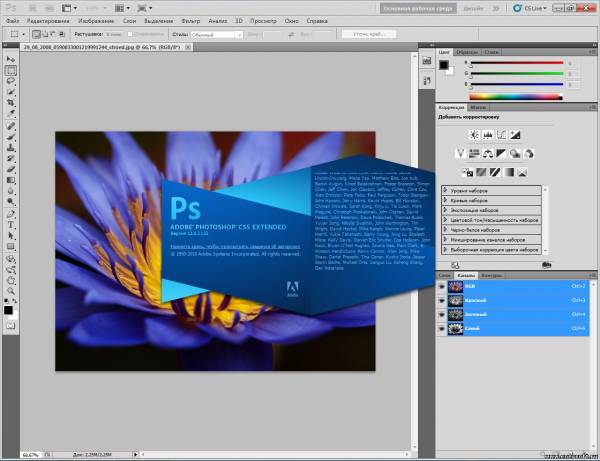The width and height of the screenshot is (600, 461).
Task: Select the Move tool
Action: click(11, 59)
